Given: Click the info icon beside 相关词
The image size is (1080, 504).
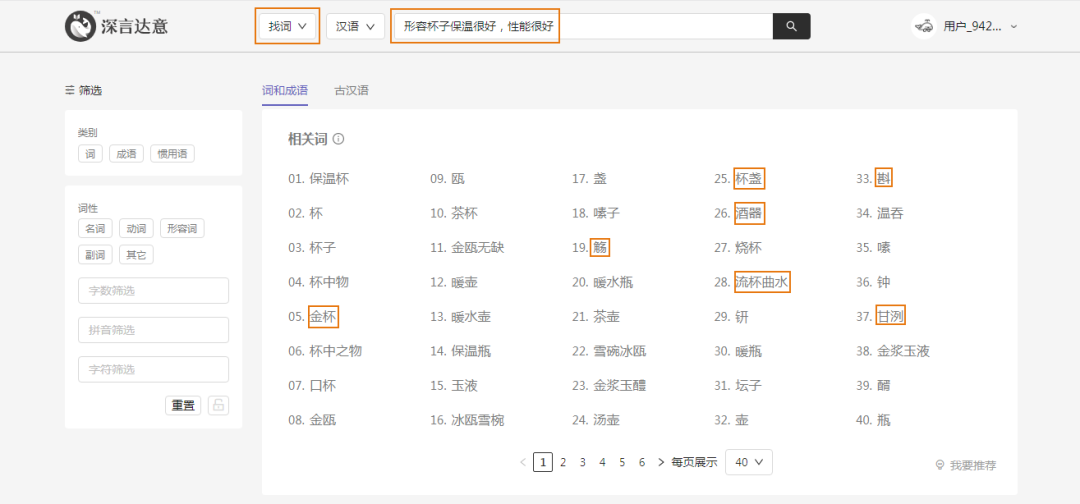Looking at the screenshot, I should point(338,139).
